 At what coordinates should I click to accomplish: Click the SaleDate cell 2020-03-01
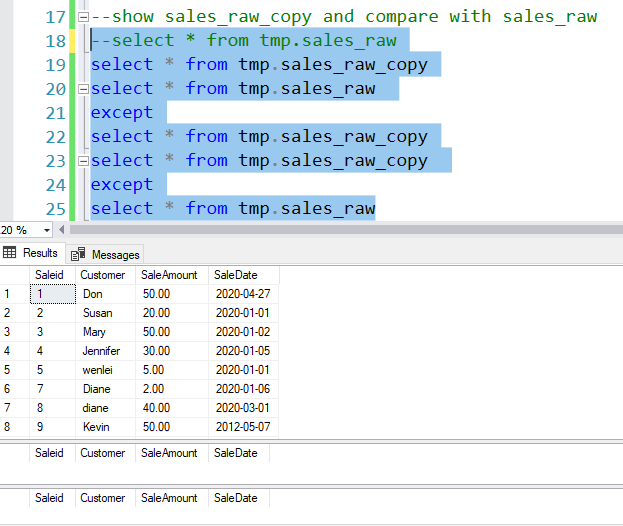(243, 408)
